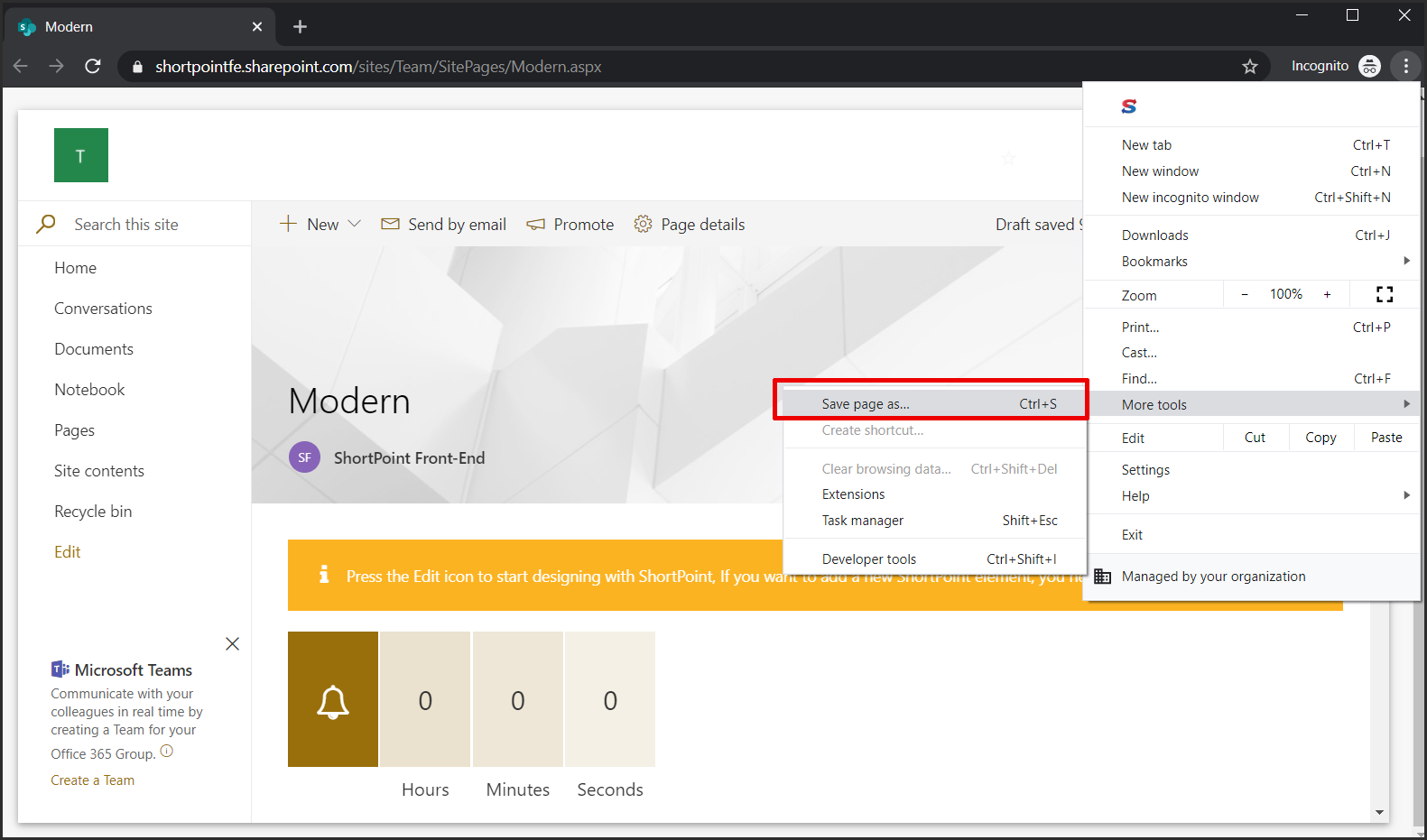Click the ShortPoint S extension icon in menu
1427x840 pixels.
1129,106
